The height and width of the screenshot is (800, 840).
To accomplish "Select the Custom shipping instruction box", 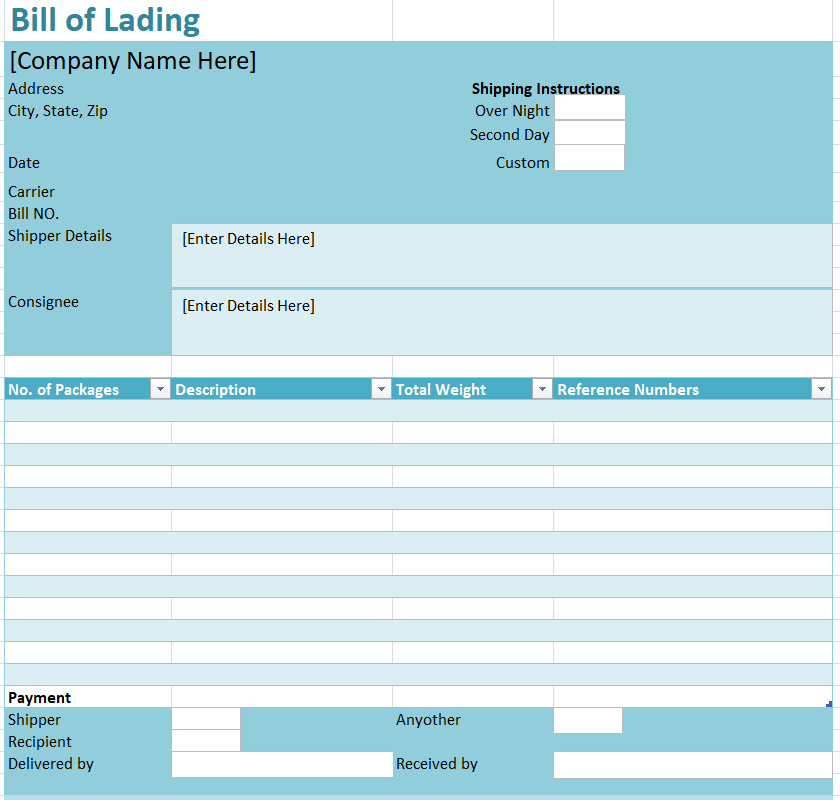I will pyautogui.click(x=589, y=158).
